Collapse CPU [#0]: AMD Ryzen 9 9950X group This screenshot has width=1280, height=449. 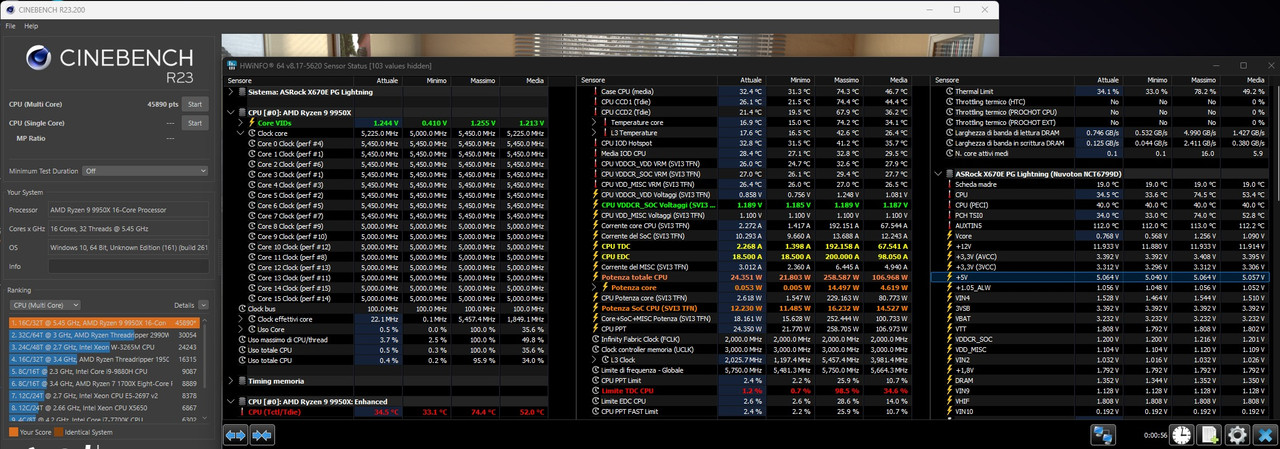click(230, 112)
